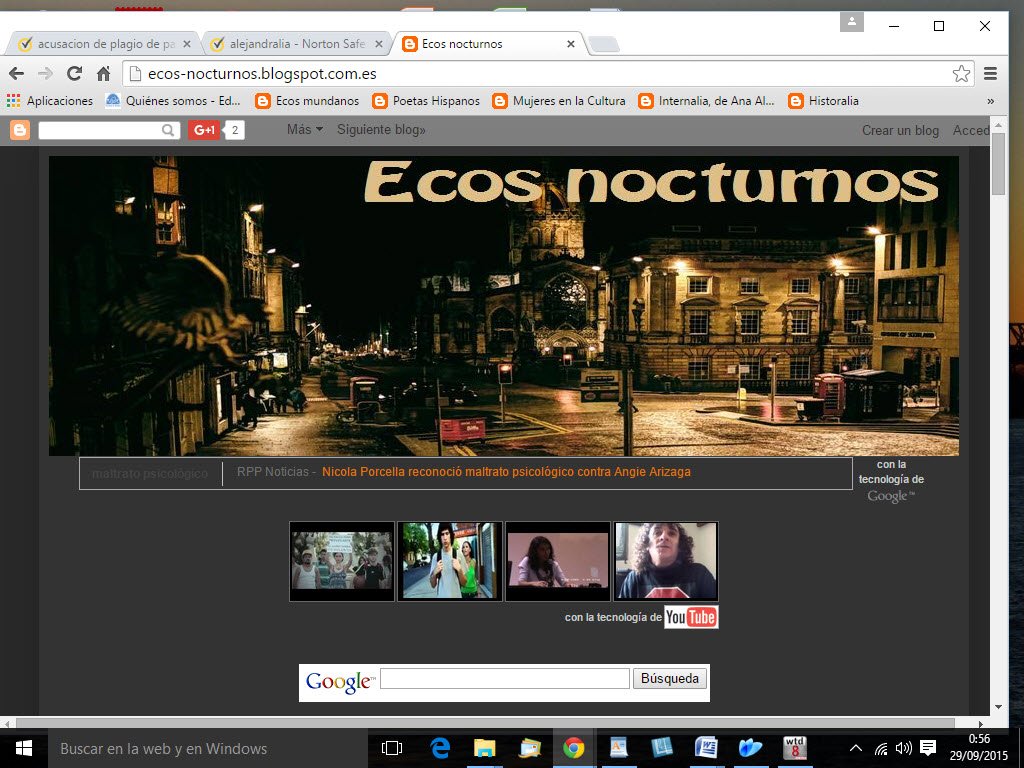Click the orange Blogger logo icon
The width and height of the screenshot is (1024, 768).
click(20, 130)
